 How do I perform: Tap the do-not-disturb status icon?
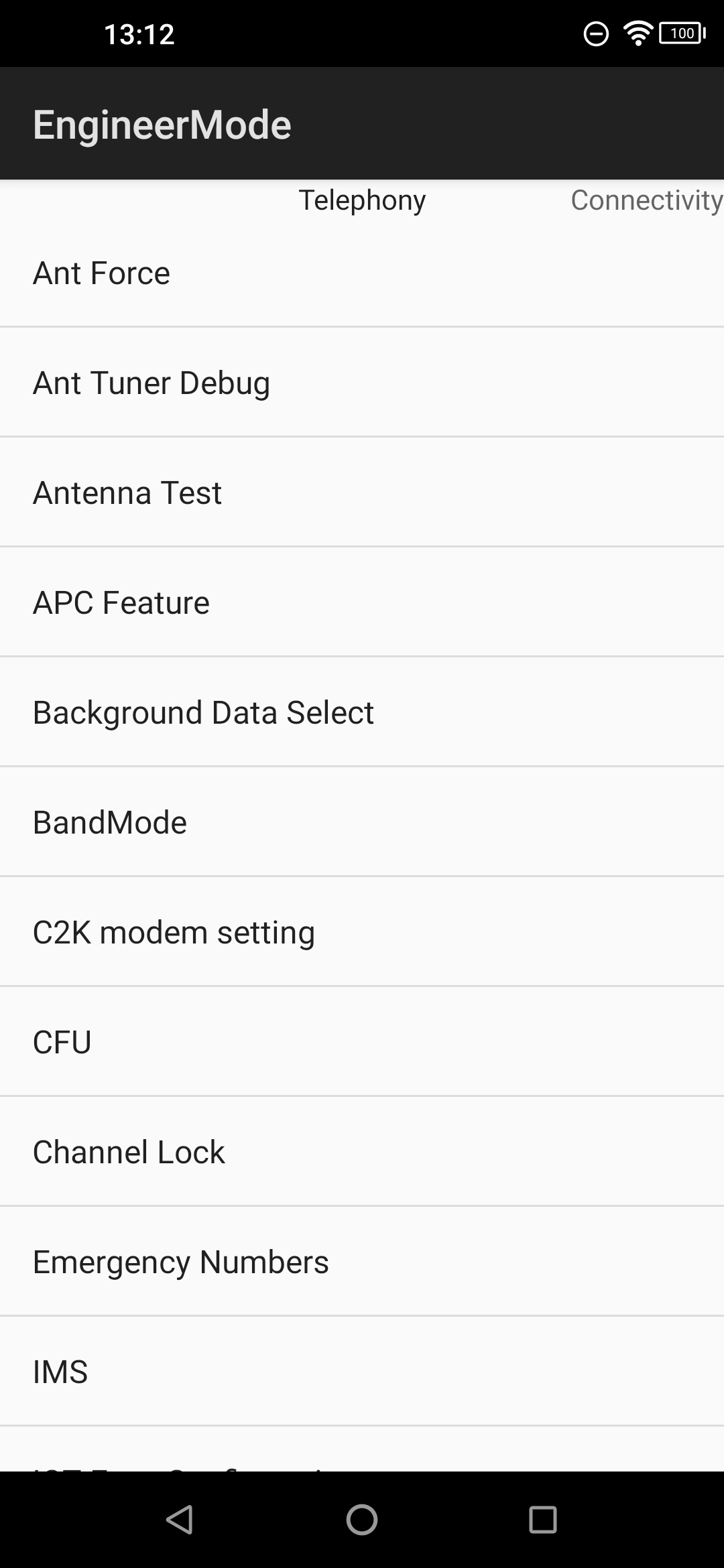pos(595,33)
